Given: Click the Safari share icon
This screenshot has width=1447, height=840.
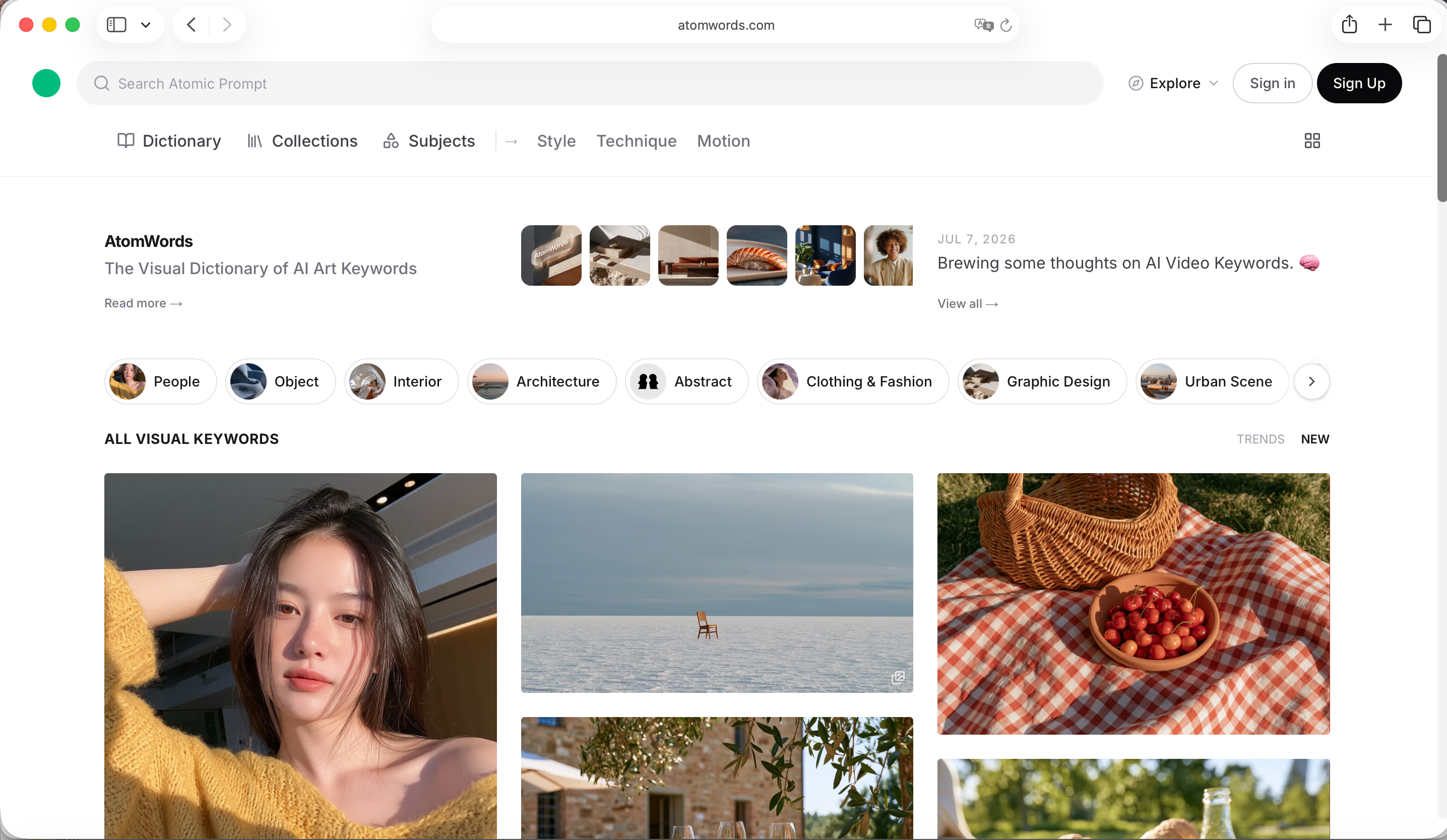Looking at the screenshot, I should [1349, 25].
